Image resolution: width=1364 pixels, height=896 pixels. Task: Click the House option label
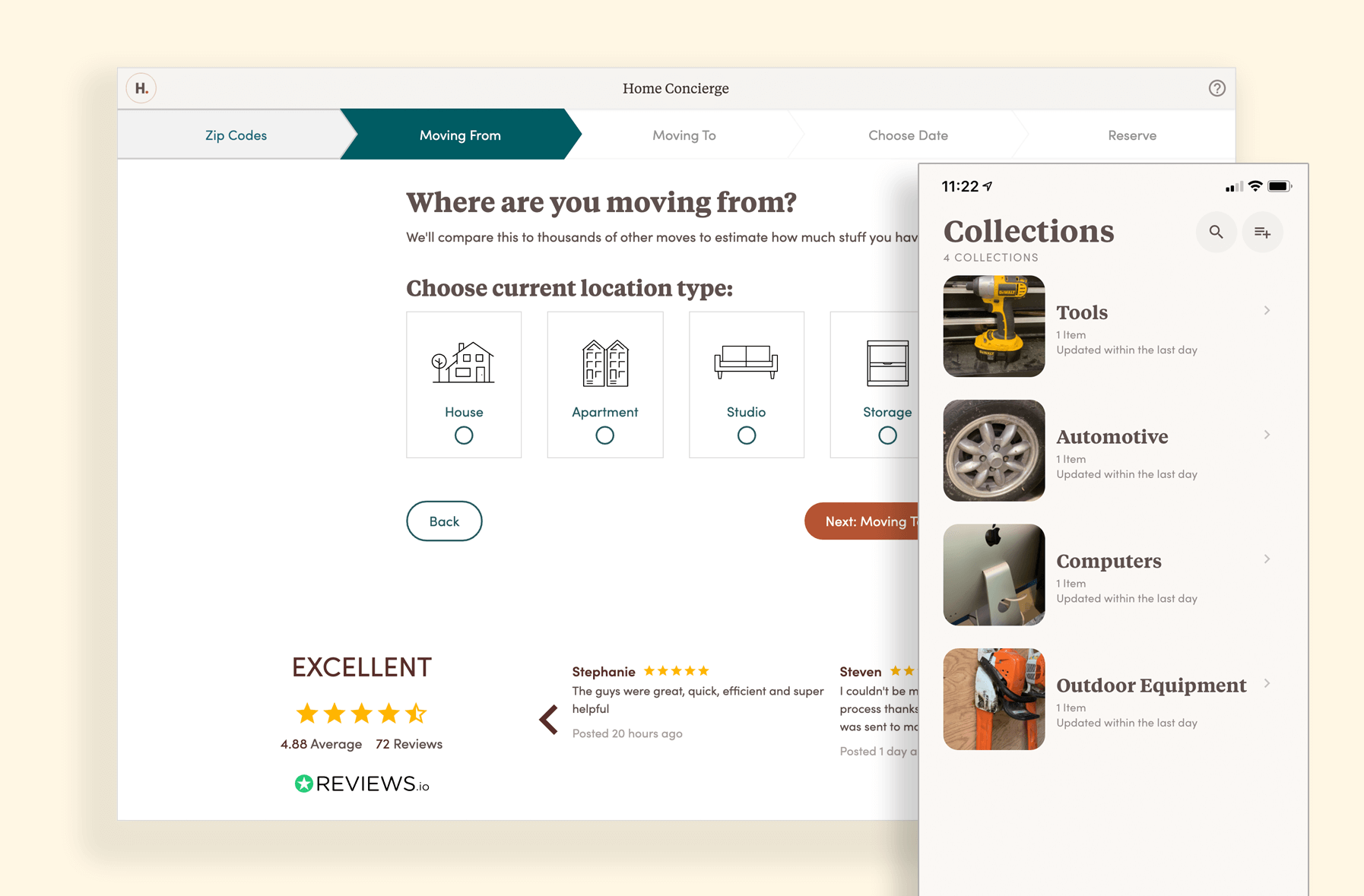click(464, 411)
